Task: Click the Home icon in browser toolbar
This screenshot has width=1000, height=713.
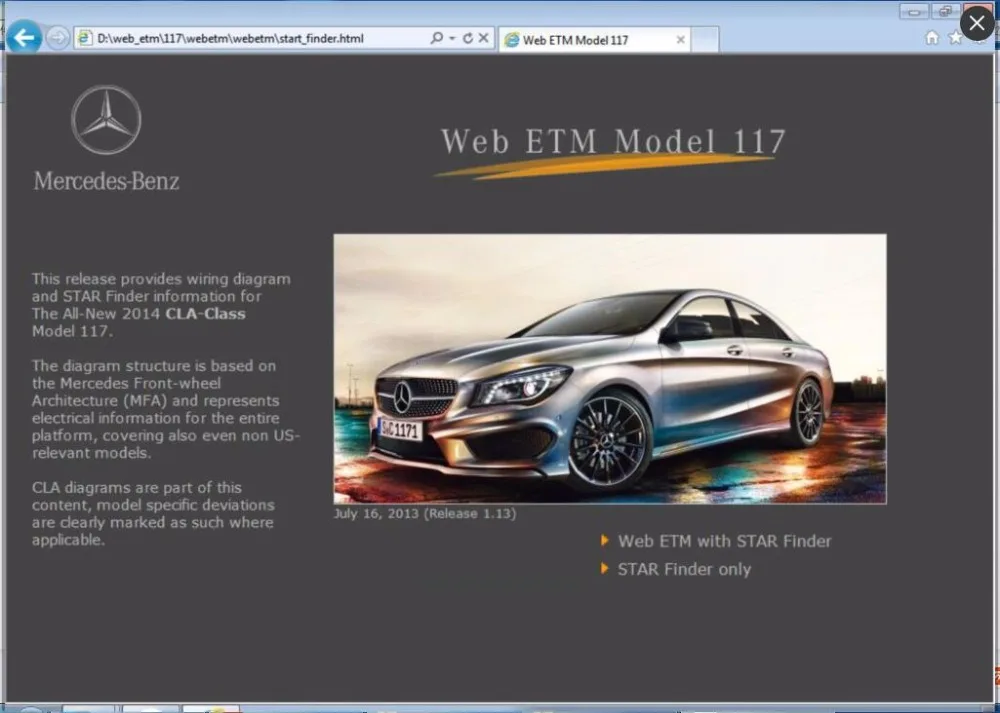Action: coord(932,38)
